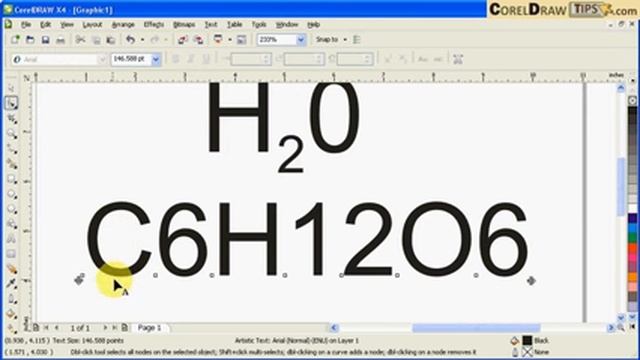Open the Bitmaps menu
Viewport: 640px width, 360px height.
click(184, 24)
